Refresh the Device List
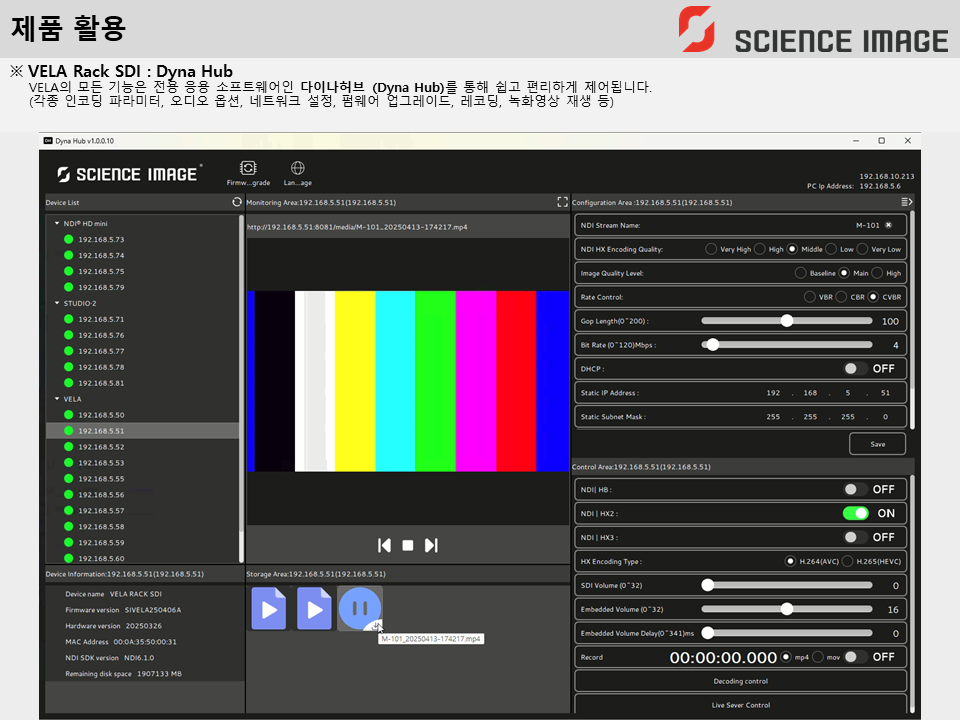Image resolution: width=960 pixels, height=720 pixels. point(237,202)
